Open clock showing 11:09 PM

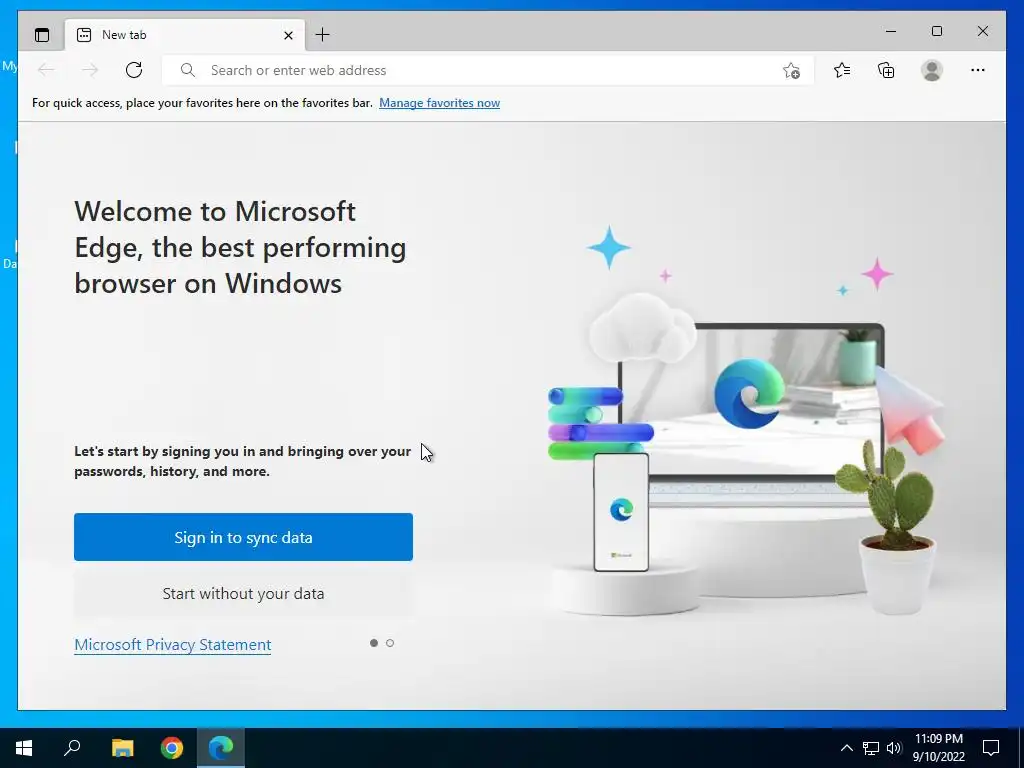938,748
